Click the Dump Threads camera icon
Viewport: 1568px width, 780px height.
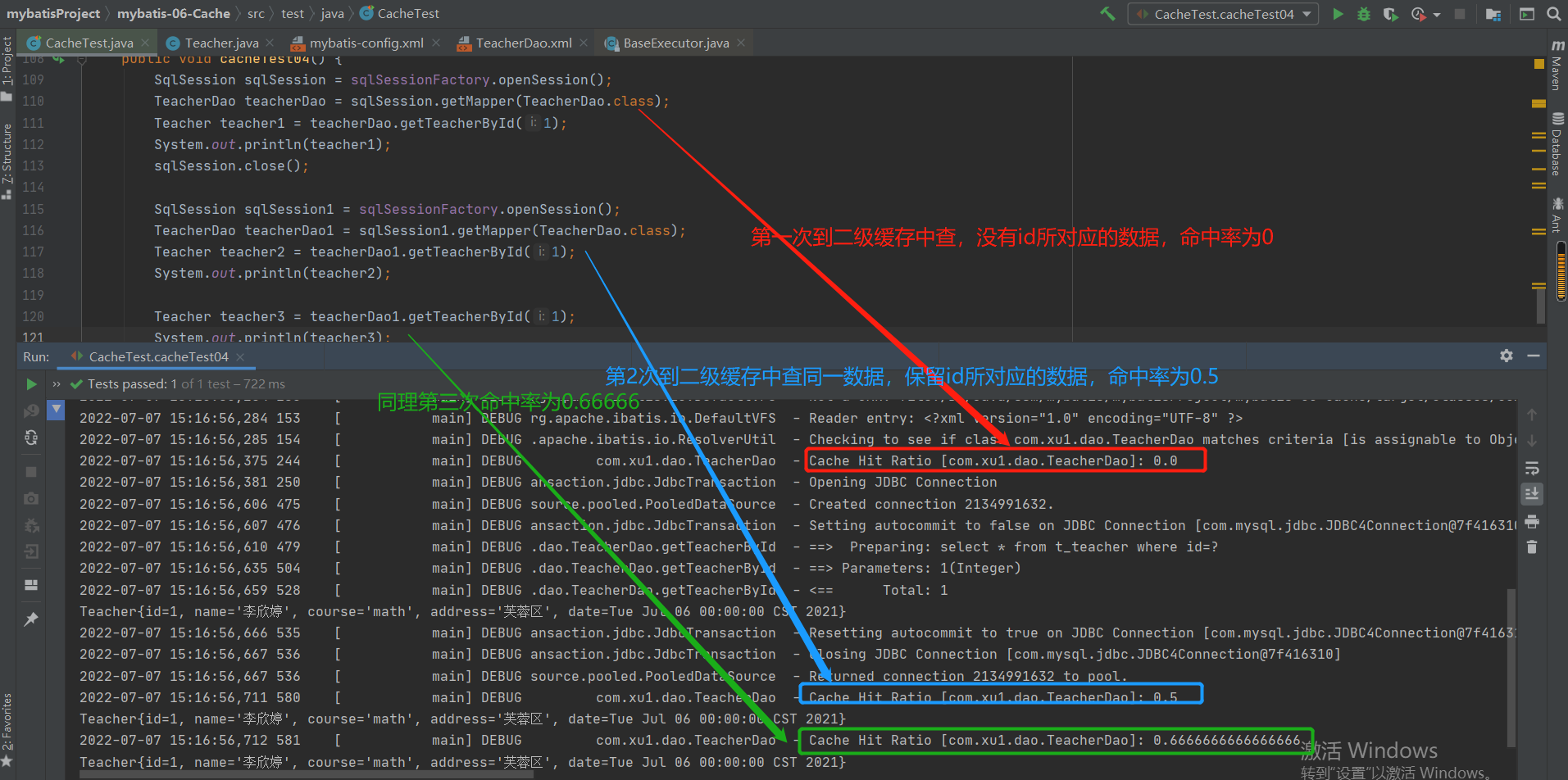click(31, 498)
